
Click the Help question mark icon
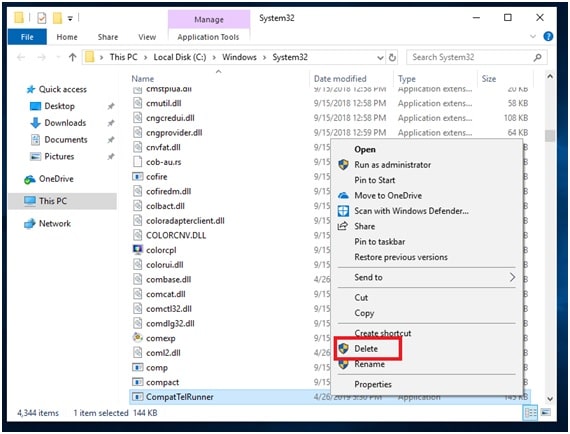click(548, 36)
